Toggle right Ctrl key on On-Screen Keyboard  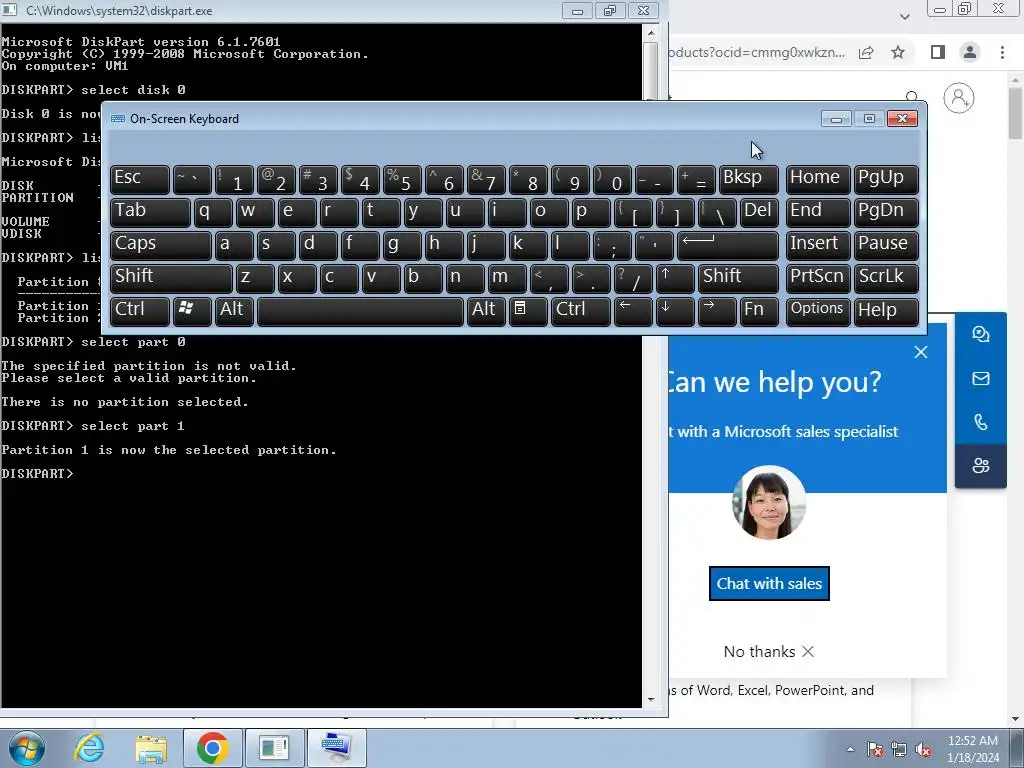pyautogui.click(x=581, y=311)
